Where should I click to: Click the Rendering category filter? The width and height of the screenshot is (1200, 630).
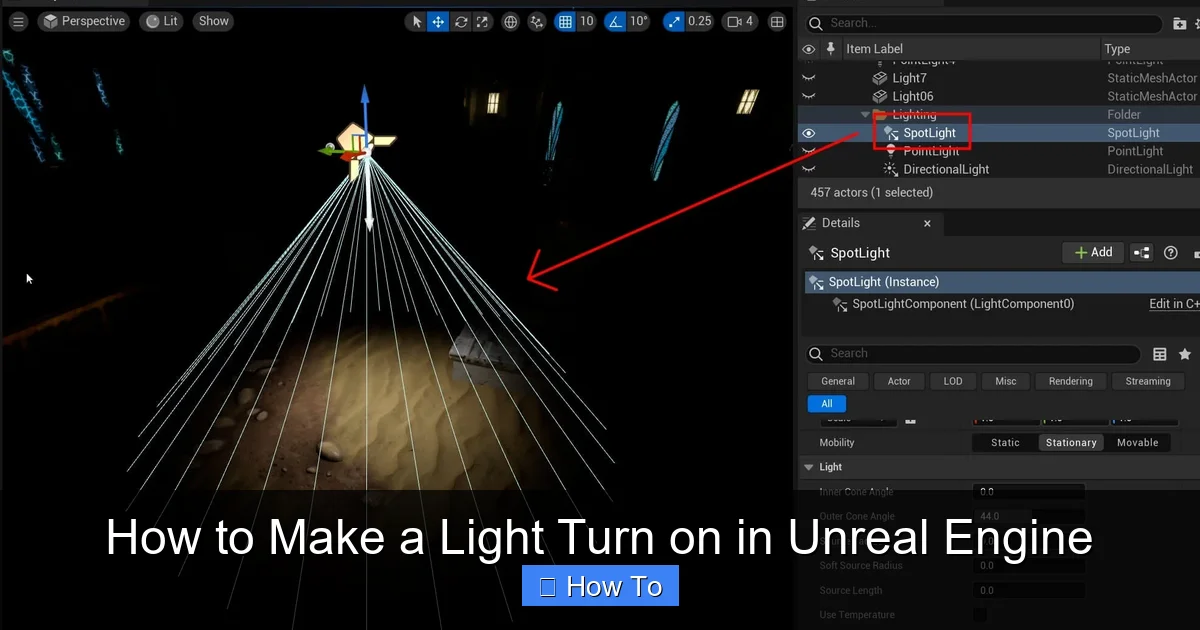pos(1070,381)
